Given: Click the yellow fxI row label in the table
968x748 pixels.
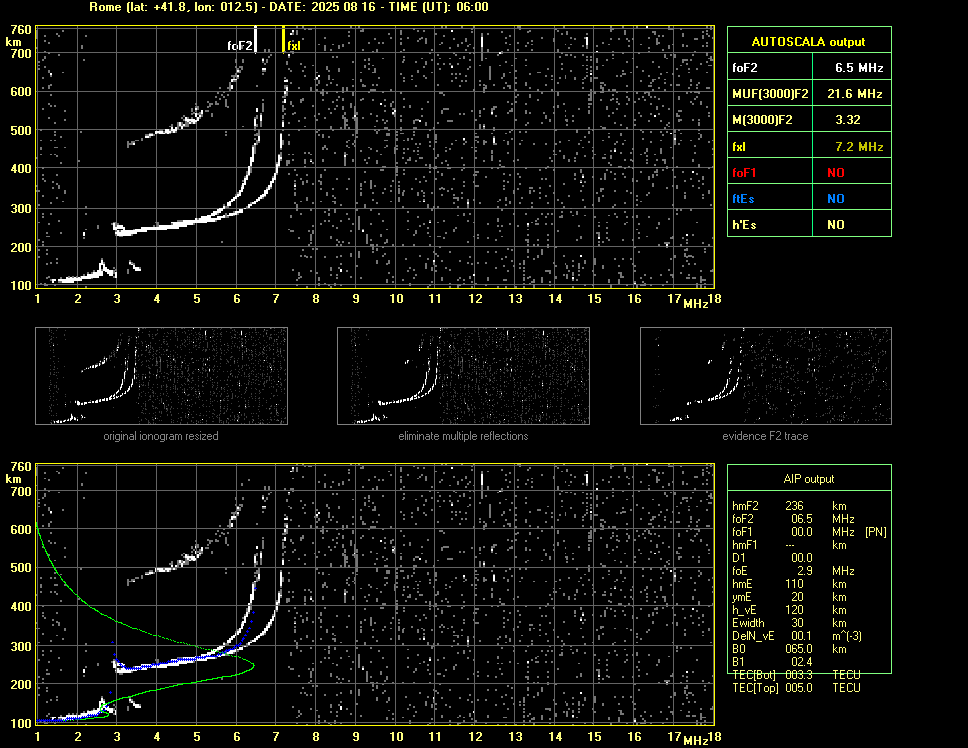Looking at the screenshot, I should 739,147.
